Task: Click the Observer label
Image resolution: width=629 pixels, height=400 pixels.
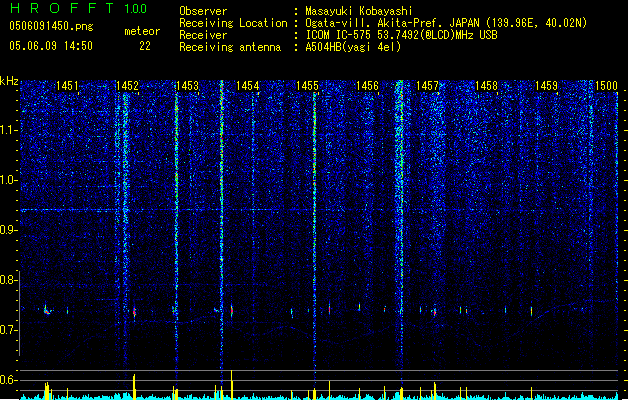Action: pyautogui.click(x=203, y=11)
